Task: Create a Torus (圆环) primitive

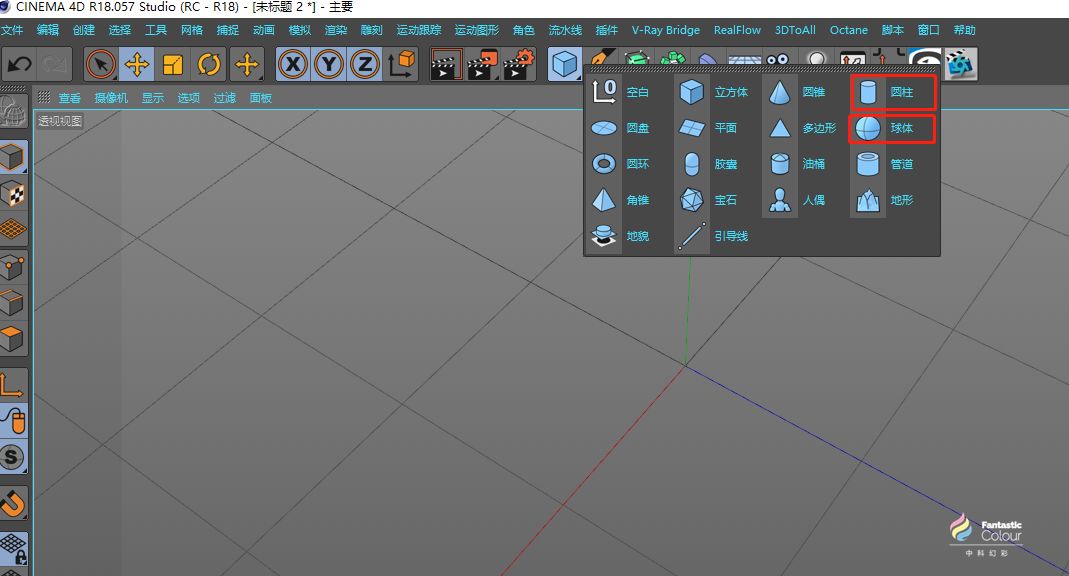Action: (622, 164)
